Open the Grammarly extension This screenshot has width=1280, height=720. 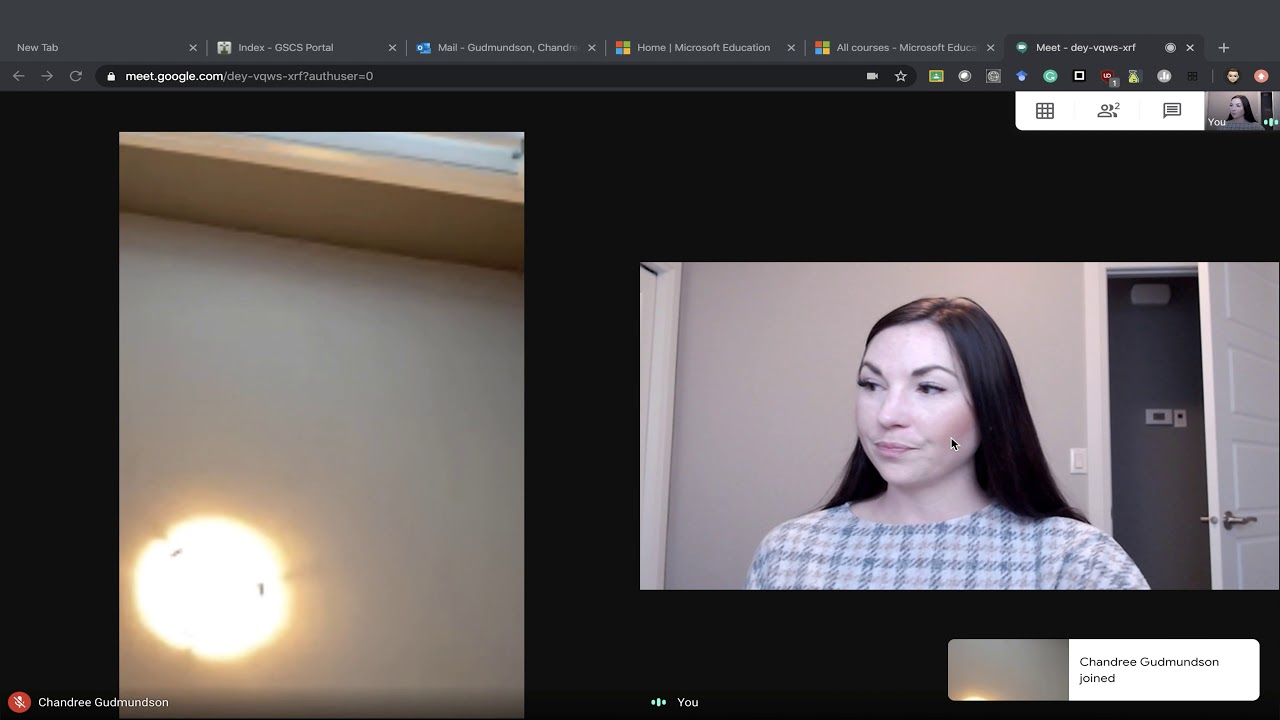[x=1050, y=76]
